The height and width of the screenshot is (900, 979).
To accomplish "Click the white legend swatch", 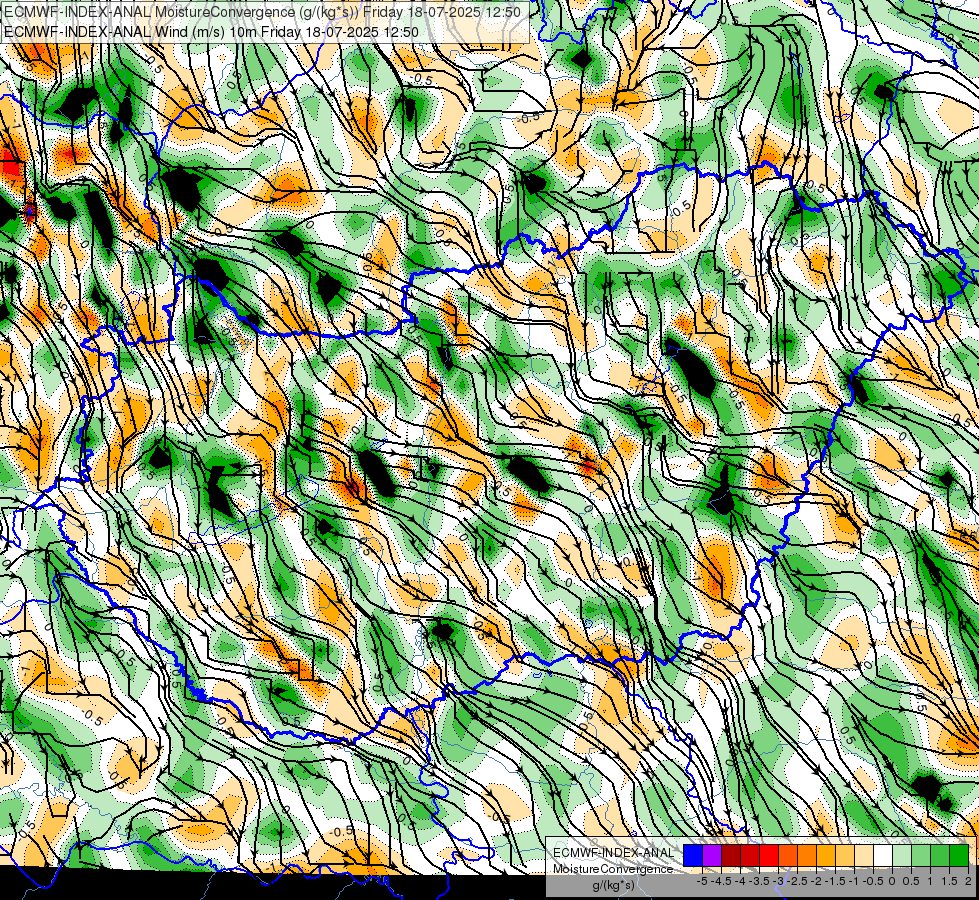I will click(883, 856).
